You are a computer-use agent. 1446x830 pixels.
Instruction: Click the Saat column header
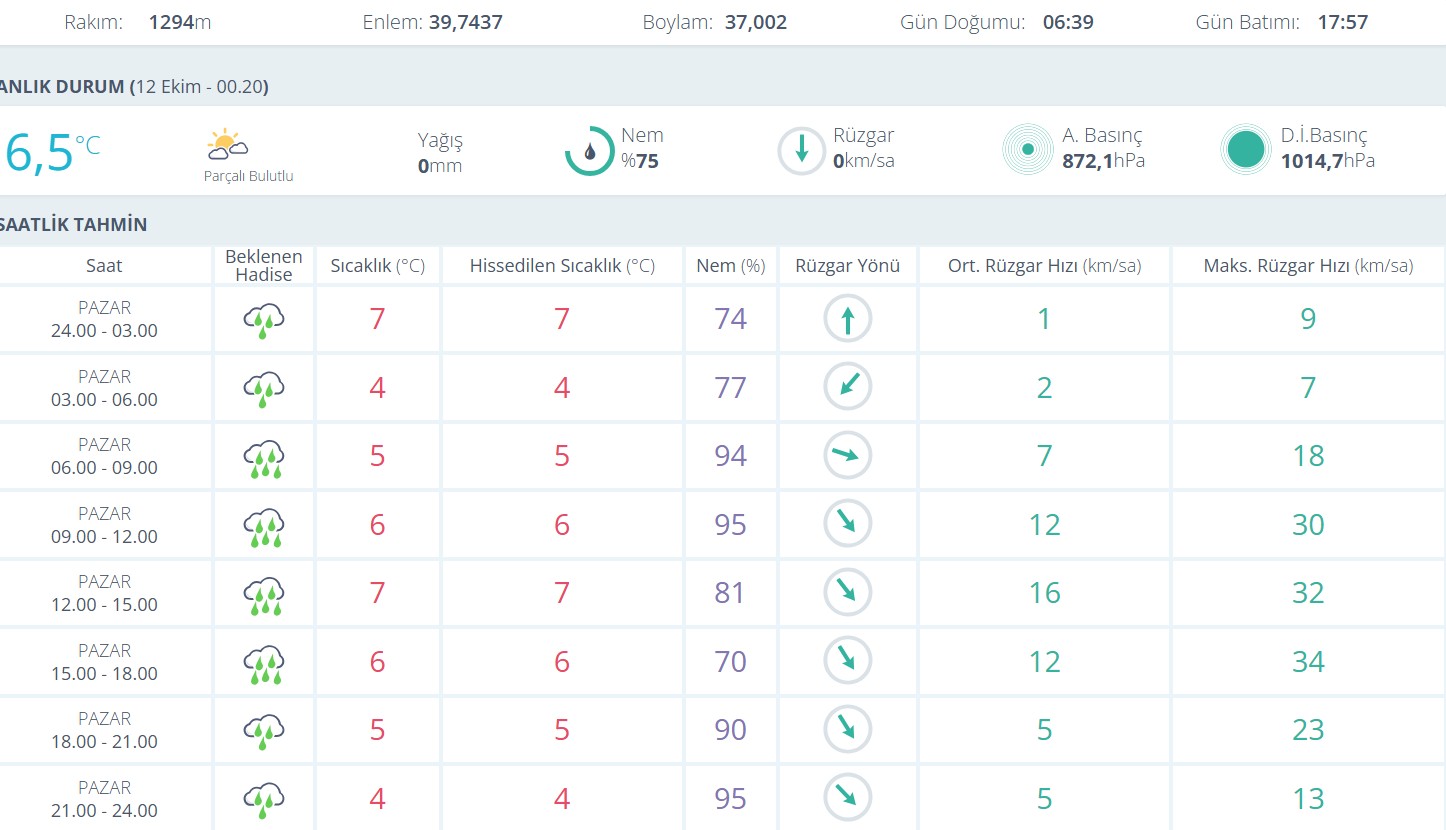click(104, 266)
